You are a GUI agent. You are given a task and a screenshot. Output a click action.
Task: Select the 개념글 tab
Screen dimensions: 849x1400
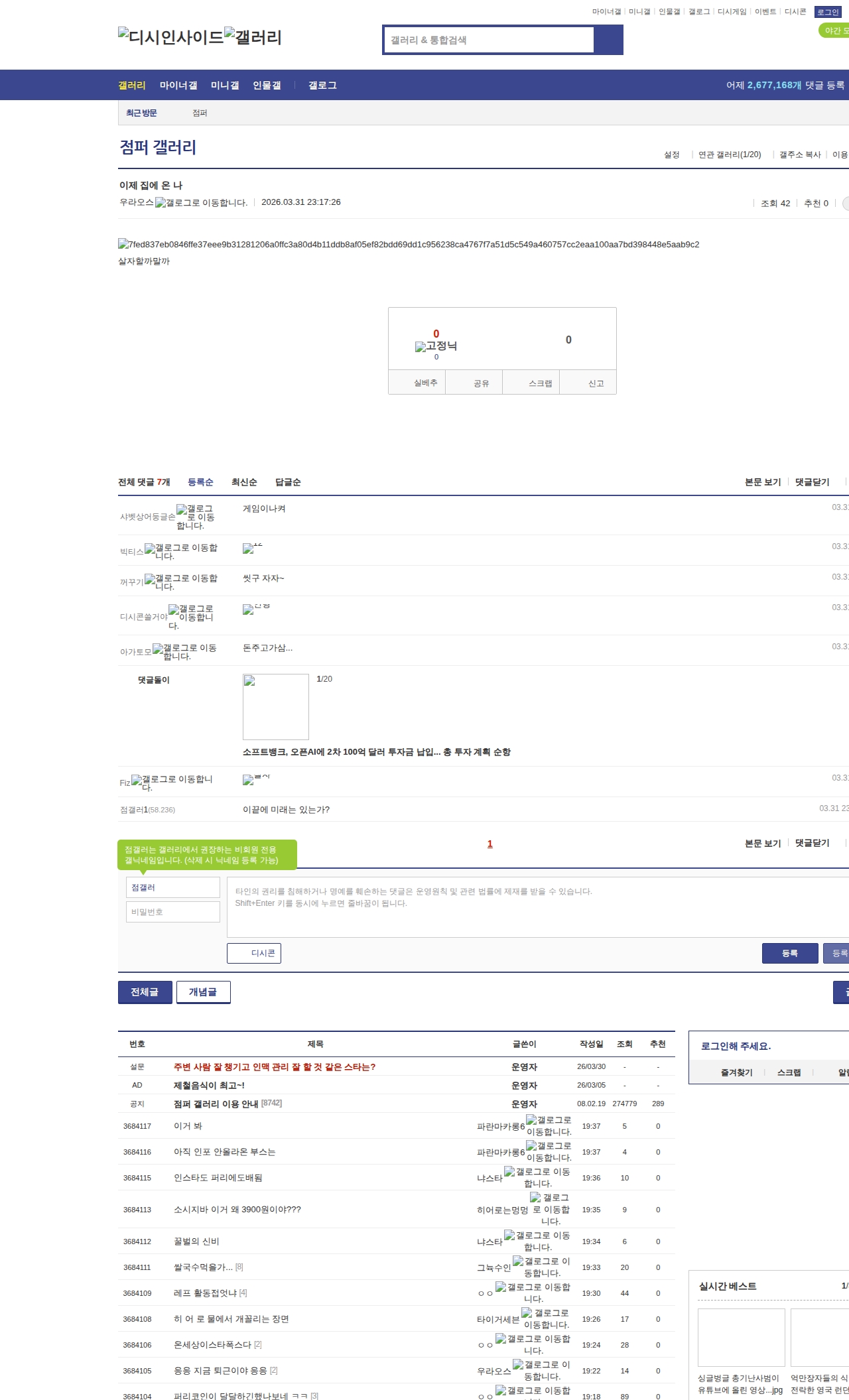(x=203, y=992)
